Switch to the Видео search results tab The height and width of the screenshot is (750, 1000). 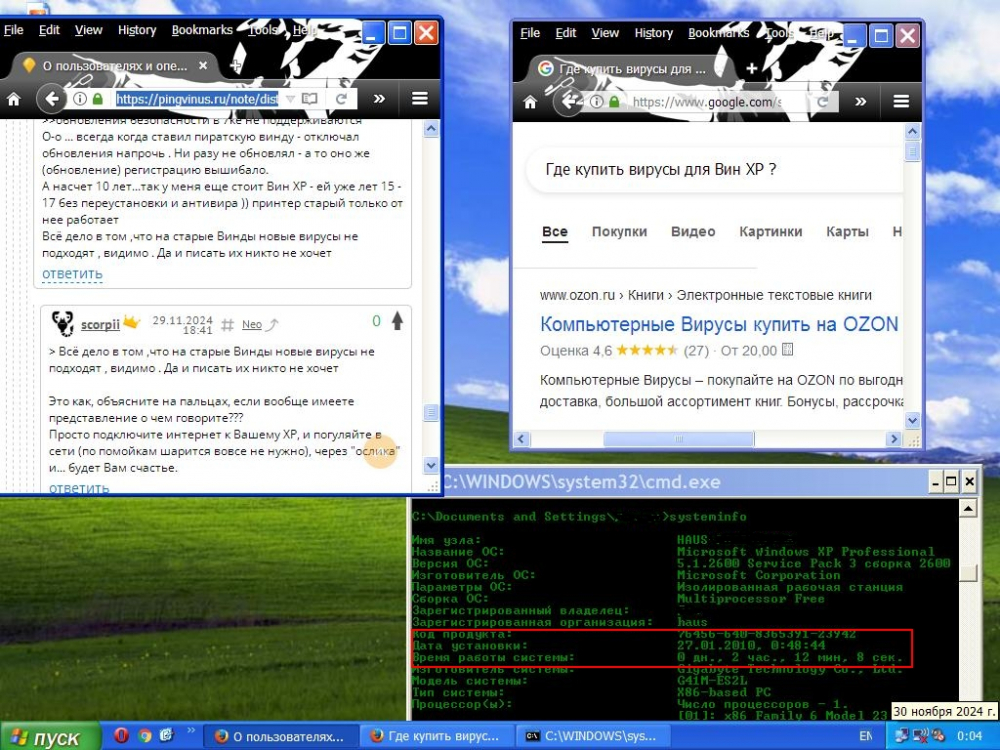pos(693,232)
